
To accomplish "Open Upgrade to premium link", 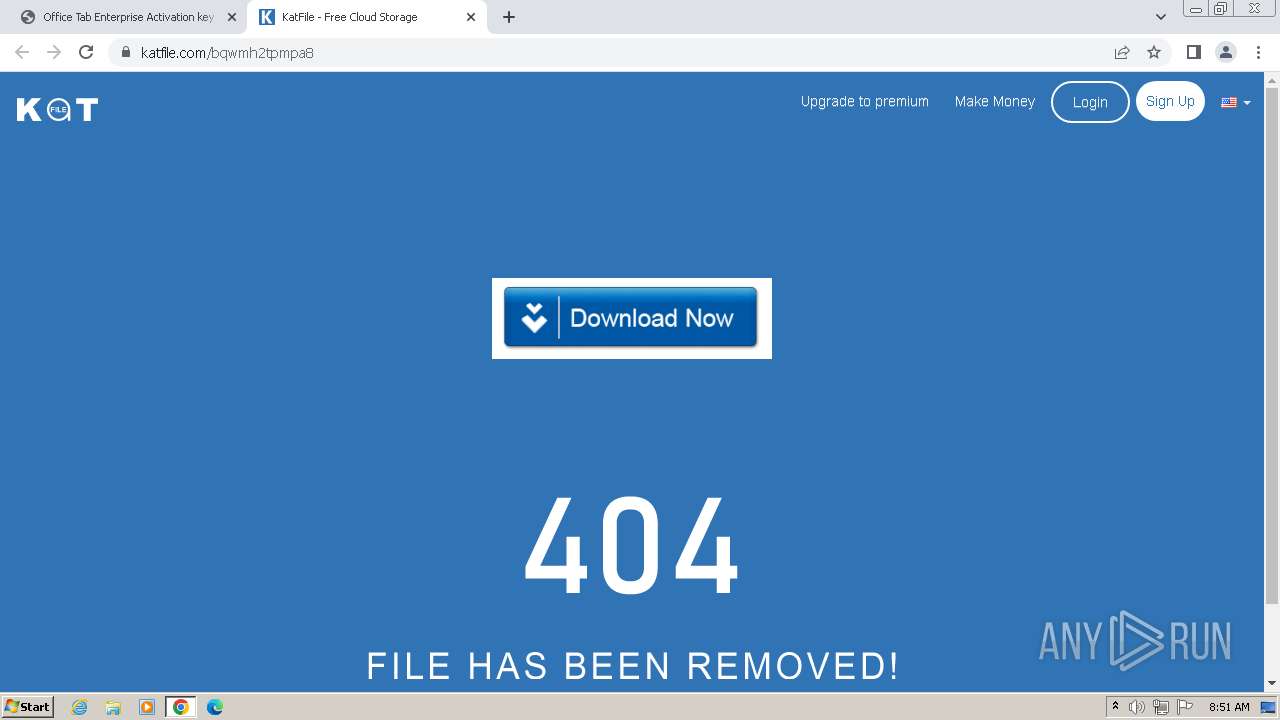I will click(865, 101).
